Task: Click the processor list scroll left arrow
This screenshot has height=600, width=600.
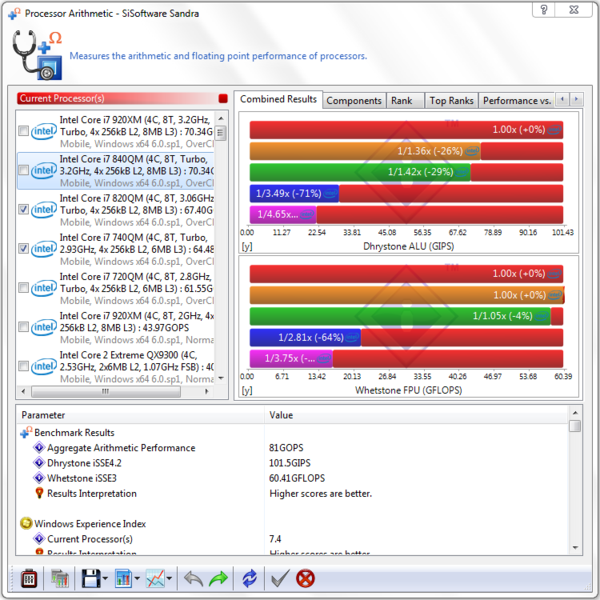Action: click(23, 391)
